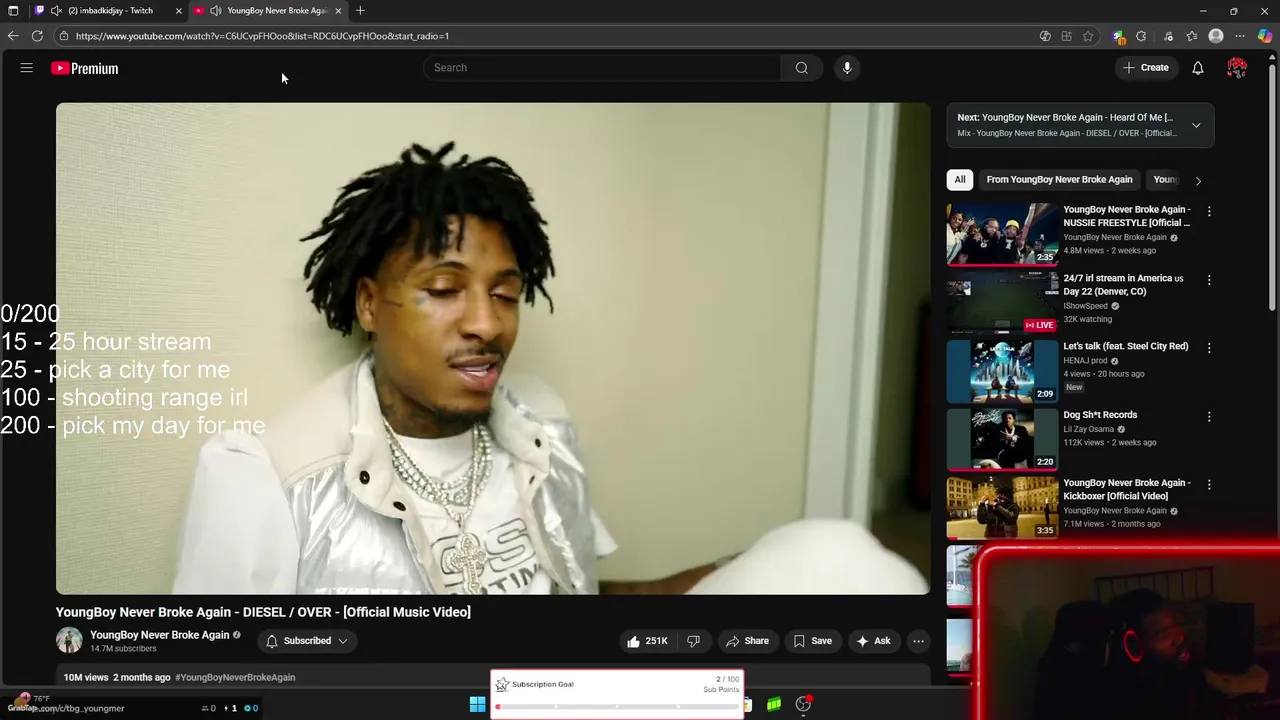Open the YouTube account avatar menu

1237,68
